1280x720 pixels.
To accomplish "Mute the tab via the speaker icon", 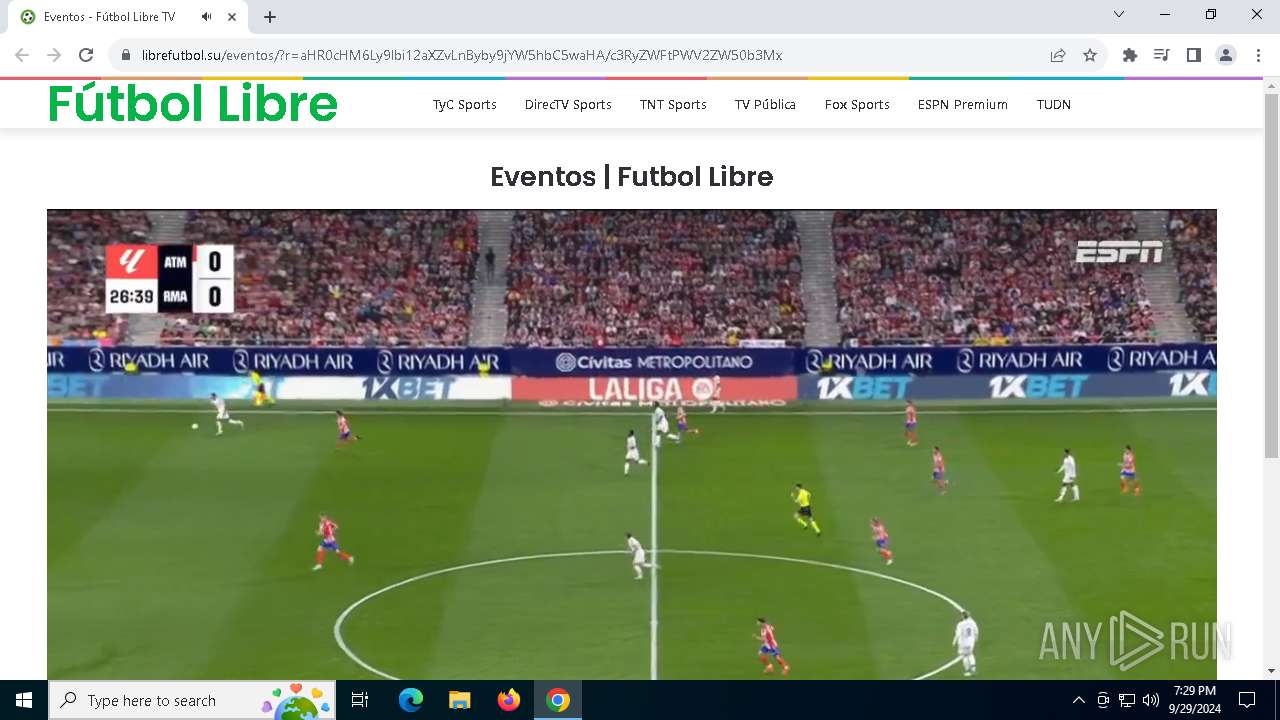I will pos(206,17).
